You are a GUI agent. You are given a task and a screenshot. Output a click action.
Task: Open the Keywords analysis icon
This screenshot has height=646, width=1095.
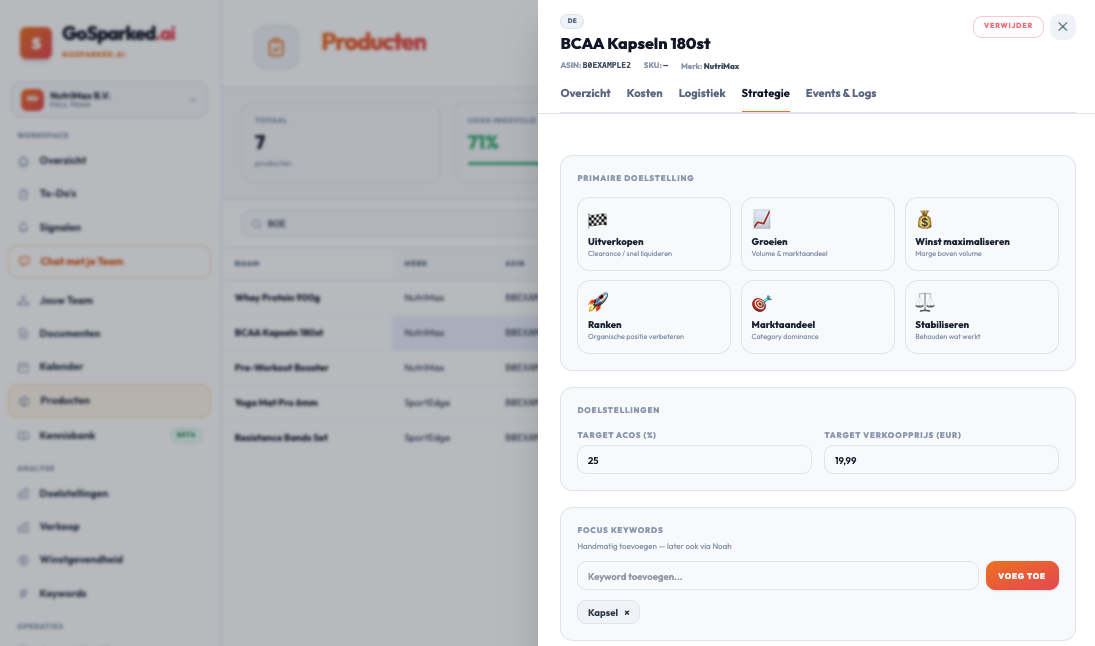(x=25, y=593)
